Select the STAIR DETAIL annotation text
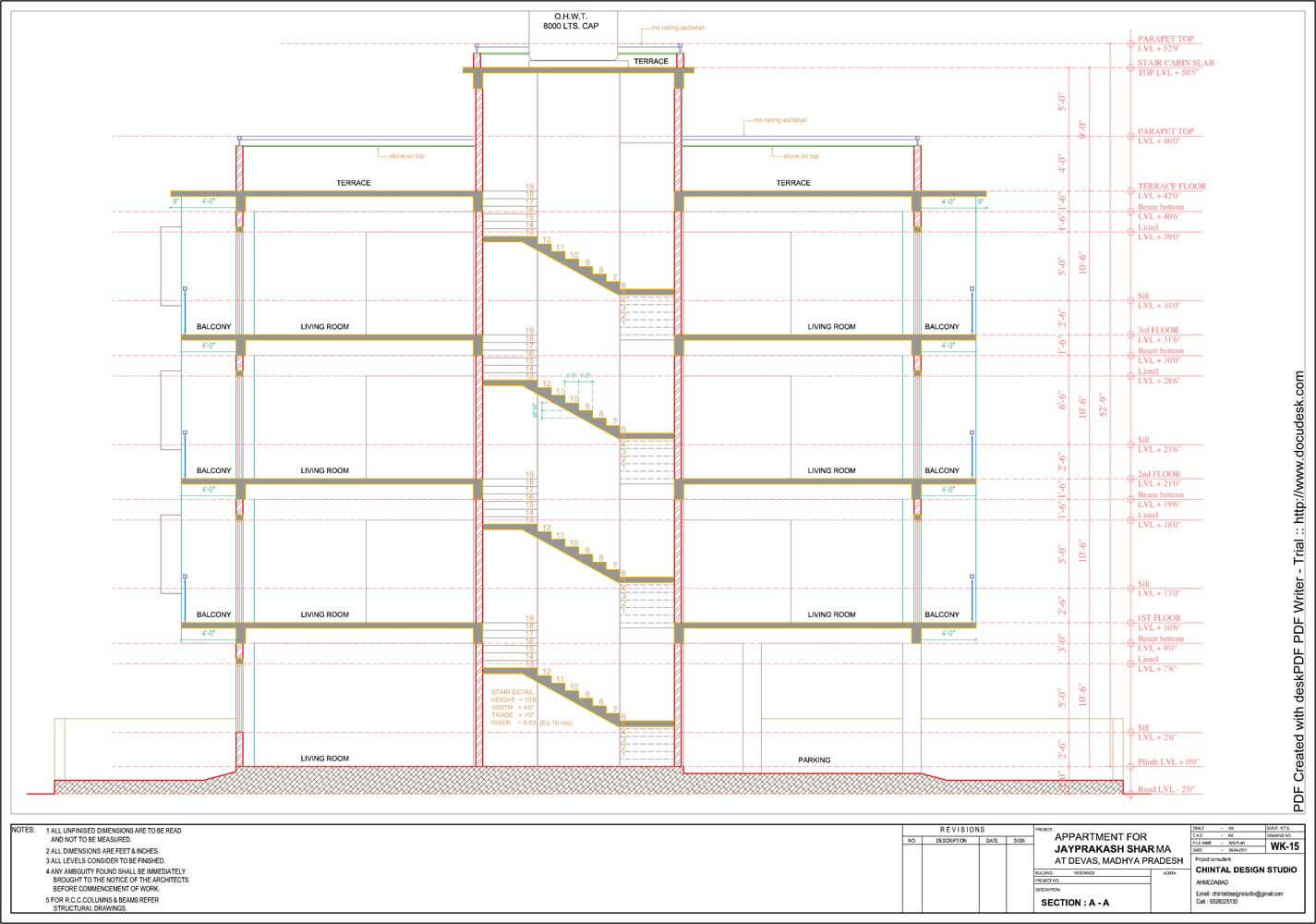The height and width of the screenshot is (924, 1316). (x=513, y=692)
